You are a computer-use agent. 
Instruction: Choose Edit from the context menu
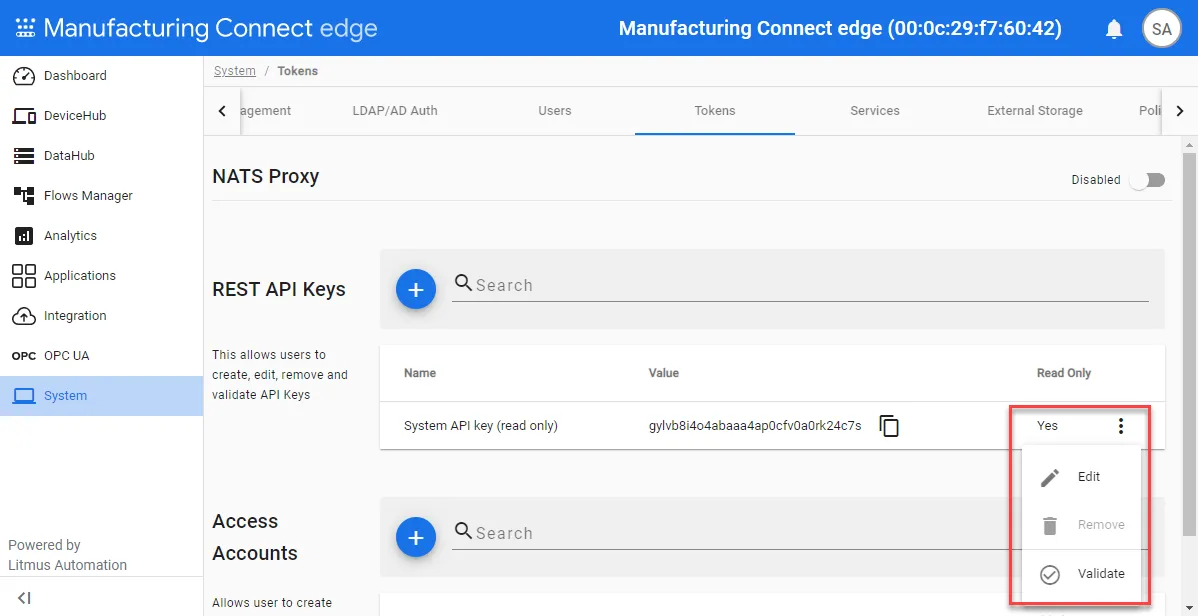pos(1082,477)
